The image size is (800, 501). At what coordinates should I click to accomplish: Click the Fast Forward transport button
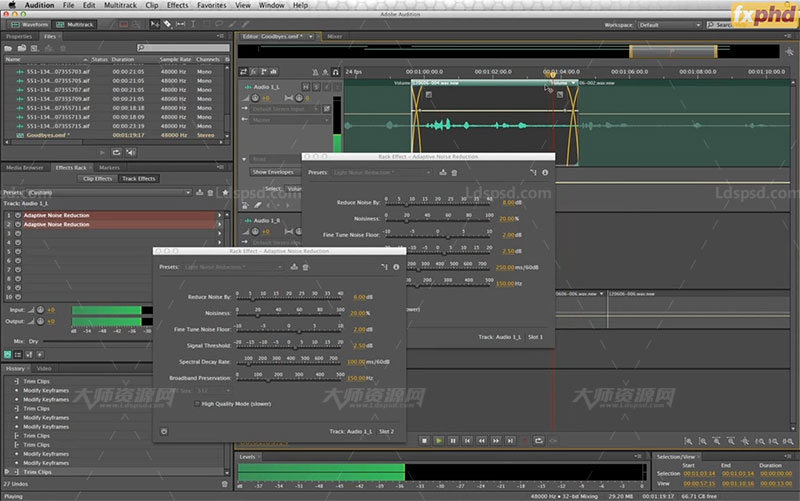(496, 440)
